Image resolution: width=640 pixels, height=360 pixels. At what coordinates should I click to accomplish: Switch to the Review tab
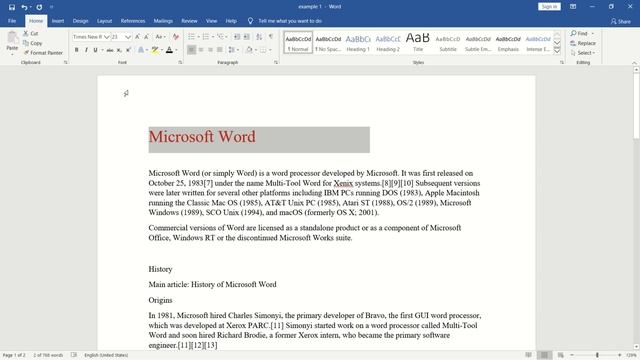[189, 21]
